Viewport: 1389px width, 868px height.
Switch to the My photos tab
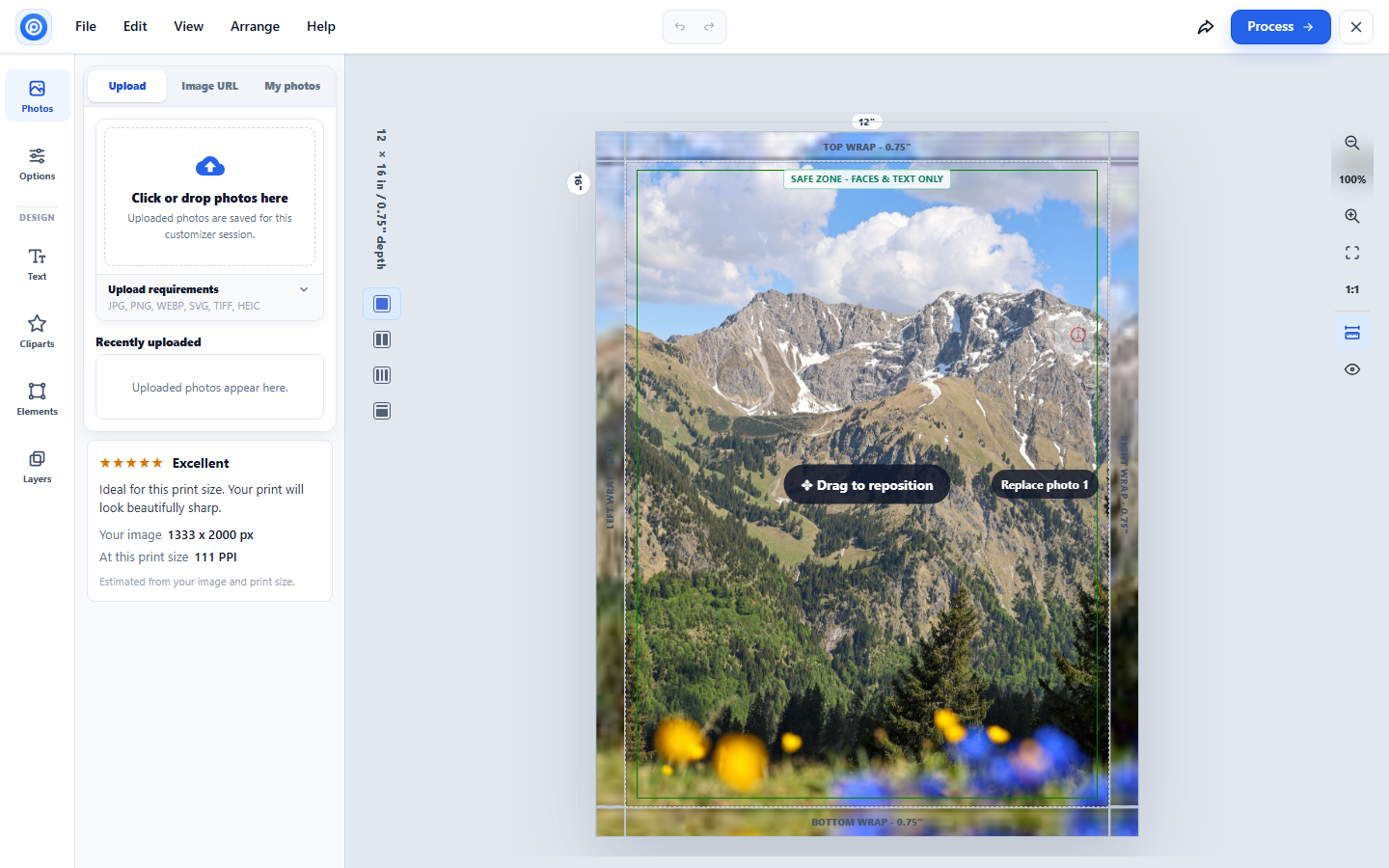click(292, 86)
